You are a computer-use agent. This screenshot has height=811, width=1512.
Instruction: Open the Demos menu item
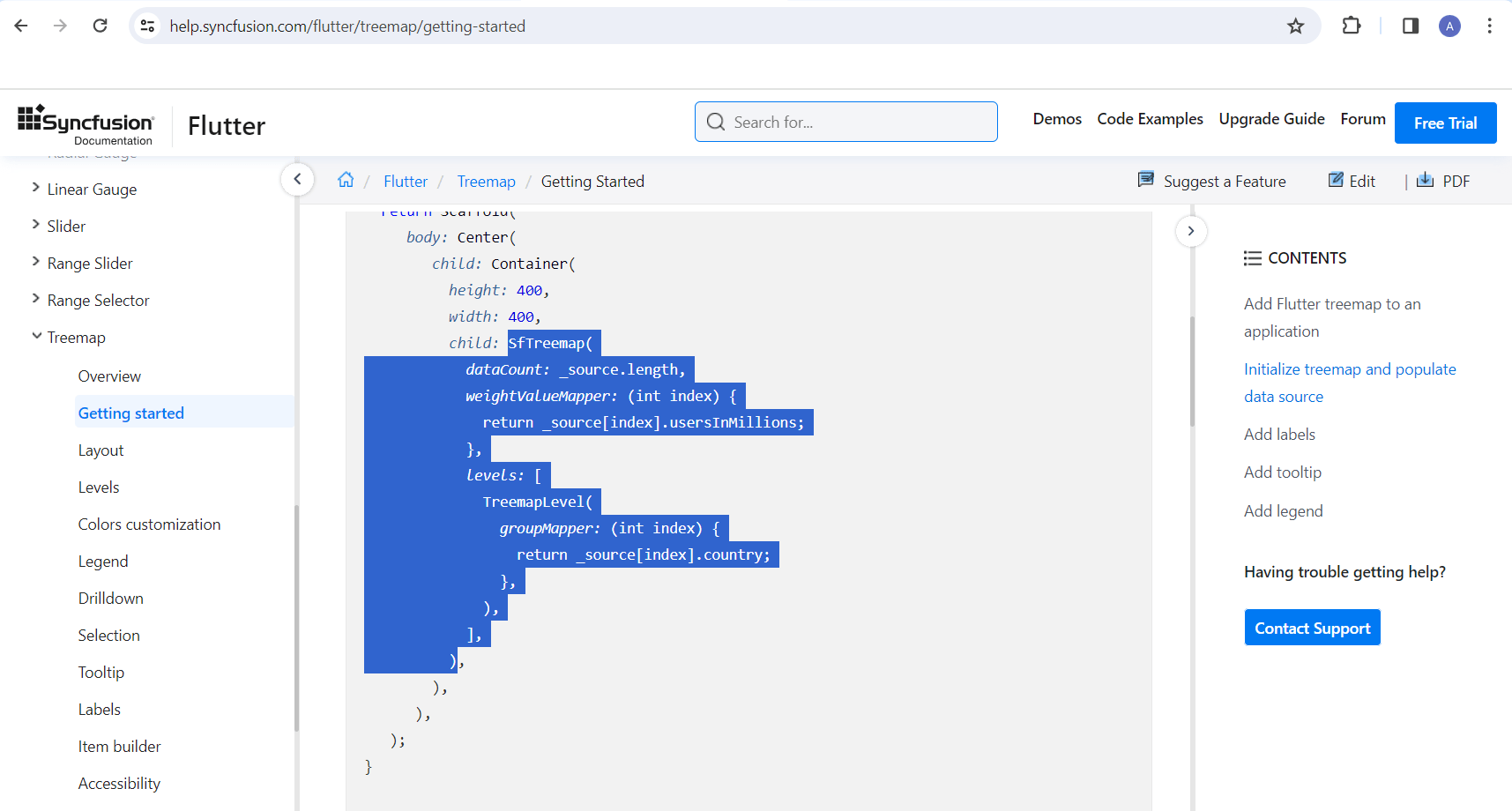(1057, 119)
